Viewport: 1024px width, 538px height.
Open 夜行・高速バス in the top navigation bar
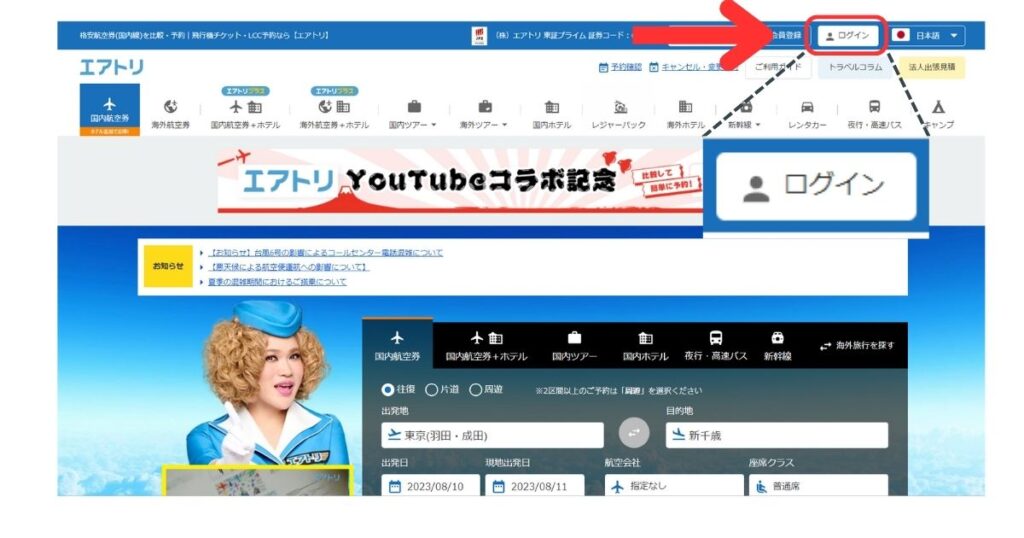point(874,114)
